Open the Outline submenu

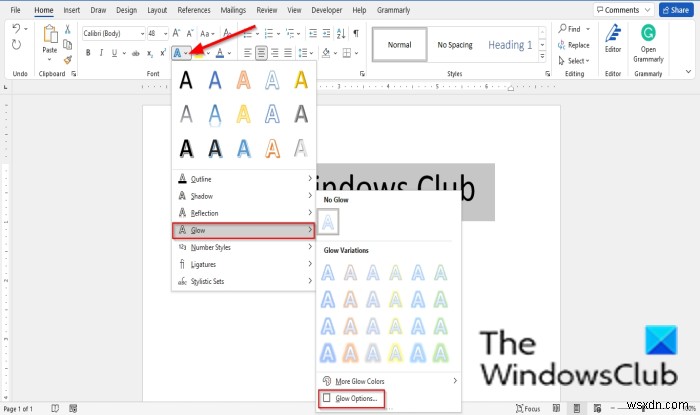click(244, 179)
